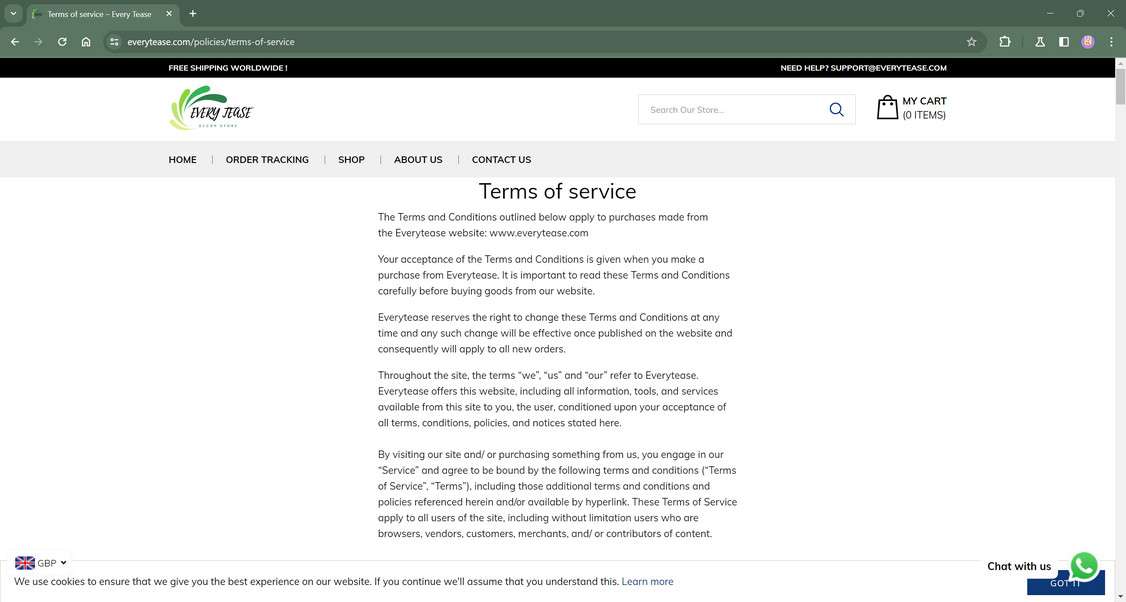Go to the Shop menu item
1126x602 pixels.
pyautogui.click(x=351, y=160)
